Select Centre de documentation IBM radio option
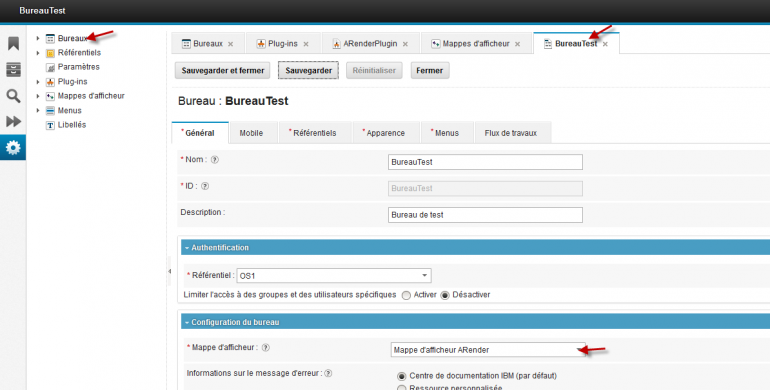 [402, 376]
